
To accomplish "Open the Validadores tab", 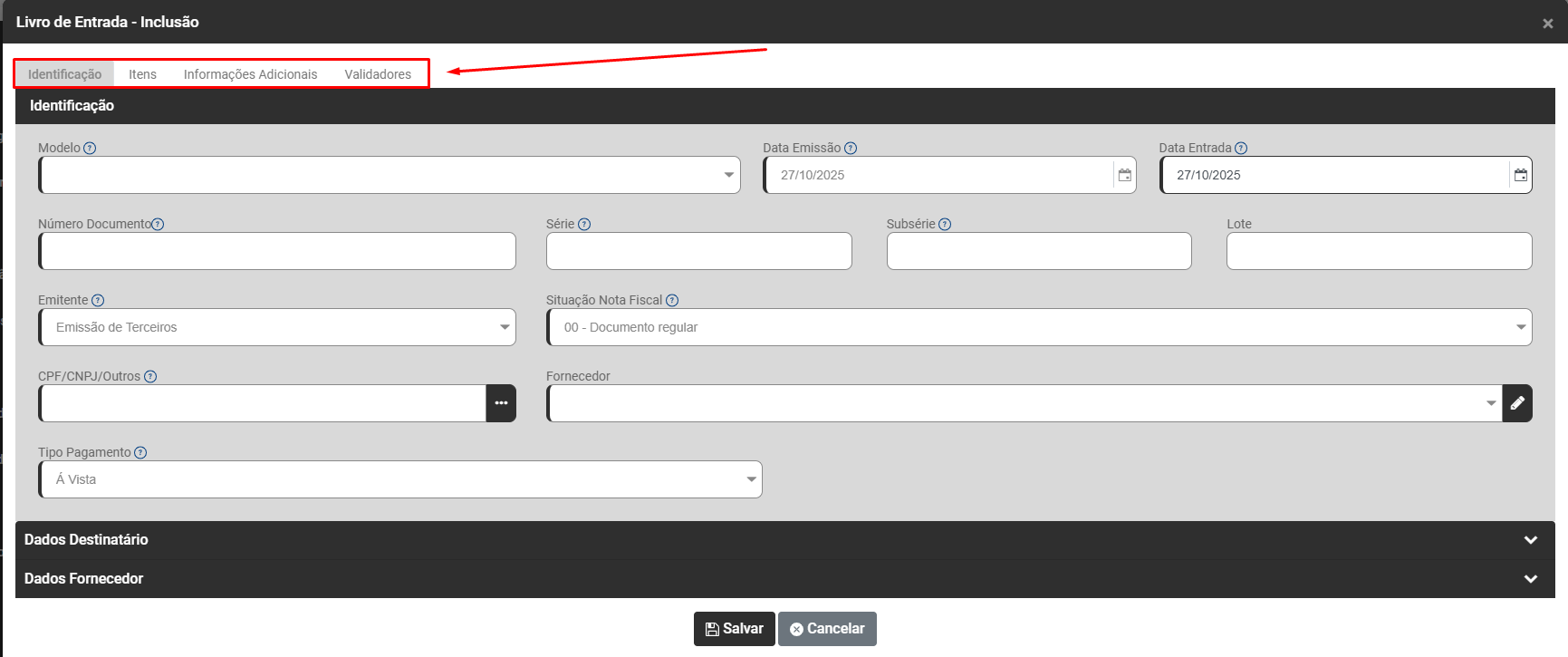I will click(378, 74).
